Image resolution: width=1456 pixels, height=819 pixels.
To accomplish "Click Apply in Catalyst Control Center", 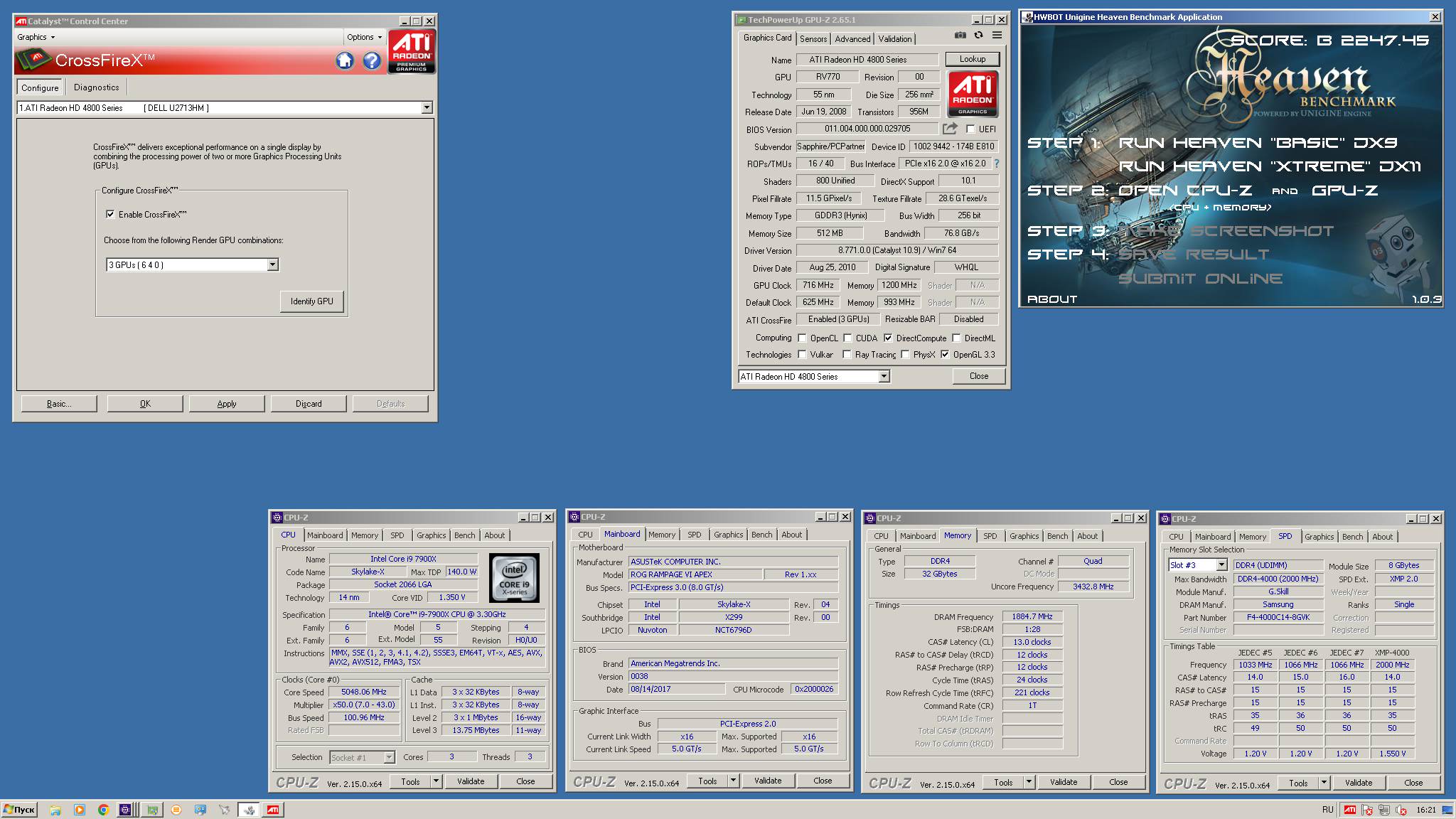I will [227, 404].
